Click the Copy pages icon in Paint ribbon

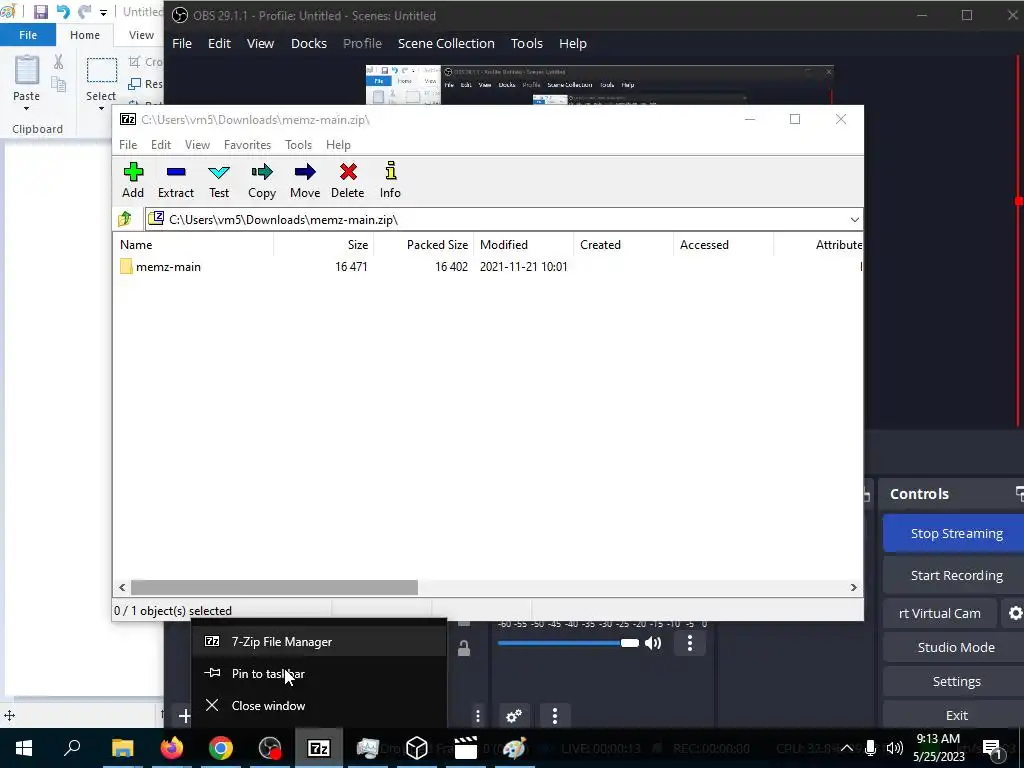[58, 84]
